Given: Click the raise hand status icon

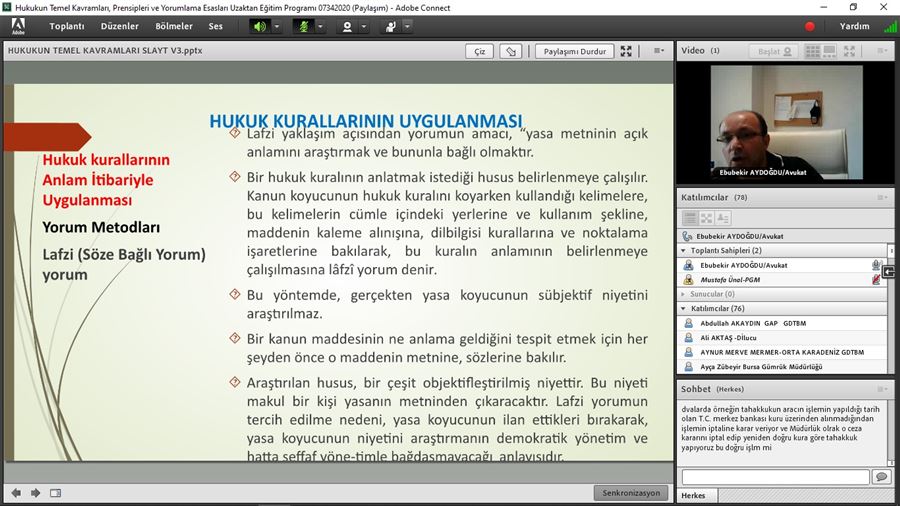Looking at the screenshot, I should coord(391,26).
